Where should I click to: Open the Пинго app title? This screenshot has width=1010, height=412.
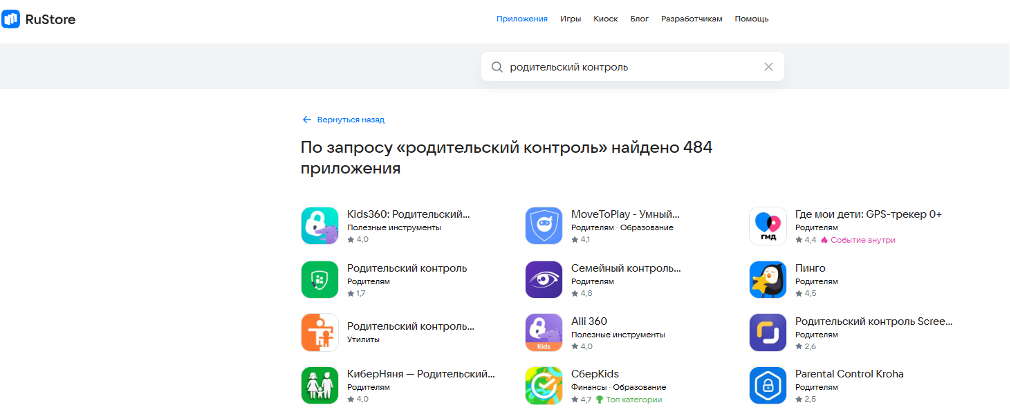810,268
